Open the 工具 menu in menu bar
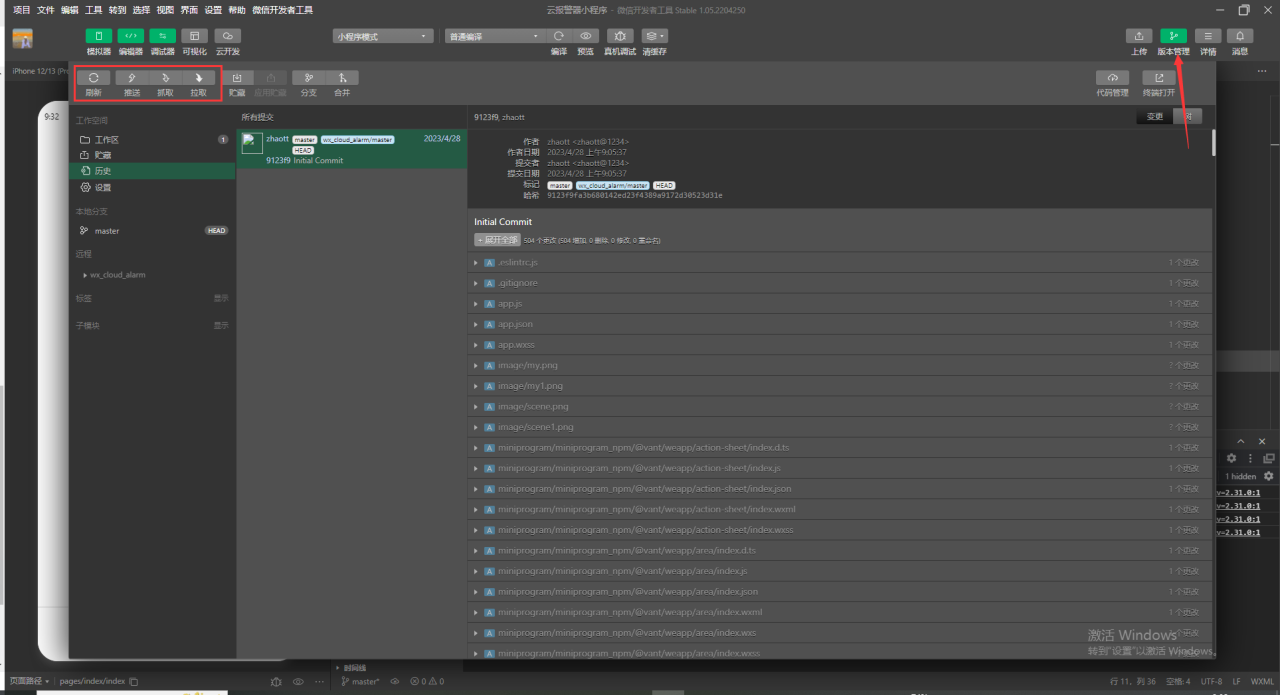The image size is (1280, 695). click(93, 10)
